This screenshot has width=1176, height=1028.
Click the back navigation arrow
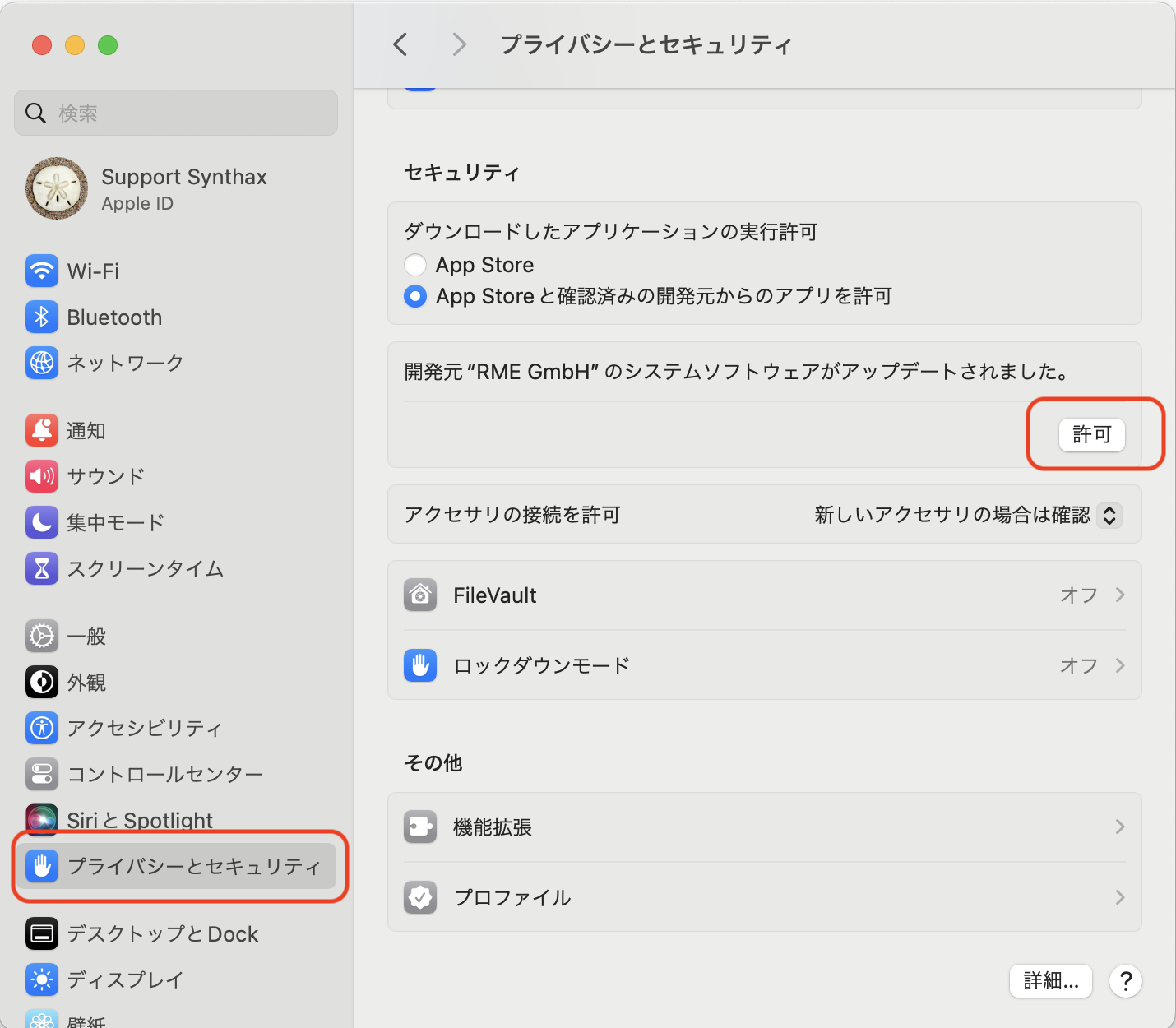(x=400, y=45)
